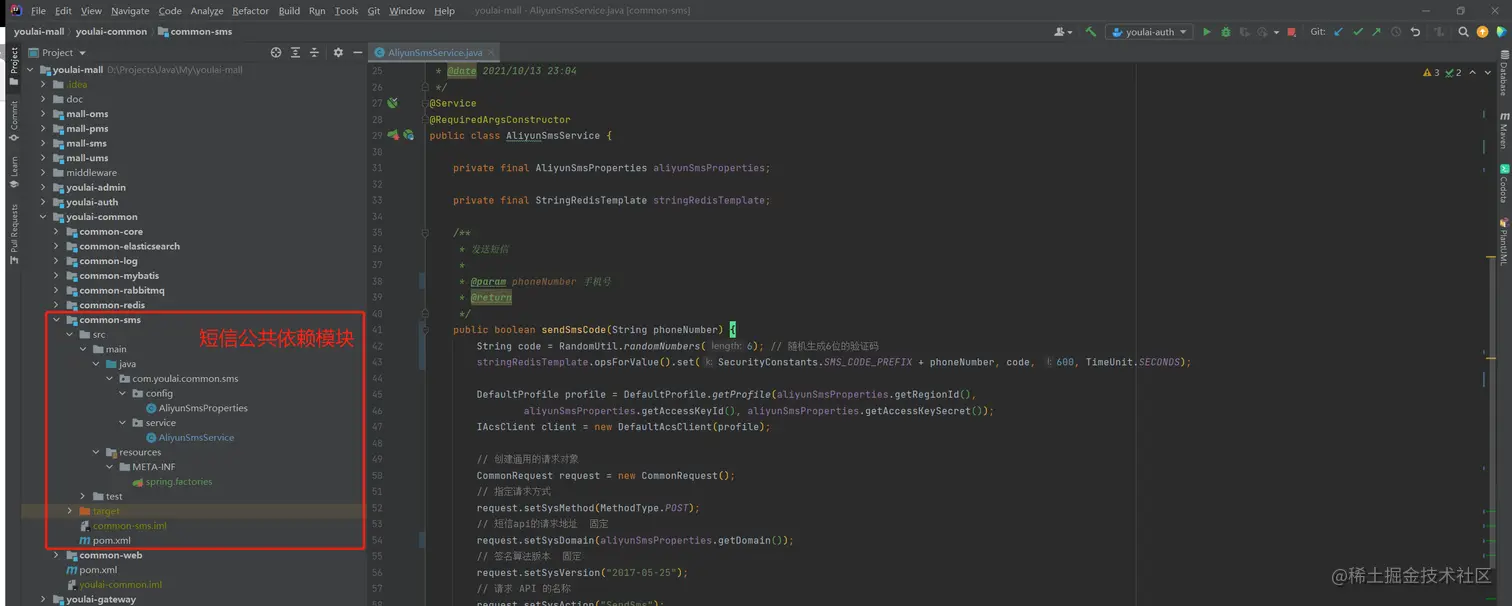The height and width of the screenshot is (606, 1512).
Task: Go to previous highlighted error arrow
Action: (1472, 72)
